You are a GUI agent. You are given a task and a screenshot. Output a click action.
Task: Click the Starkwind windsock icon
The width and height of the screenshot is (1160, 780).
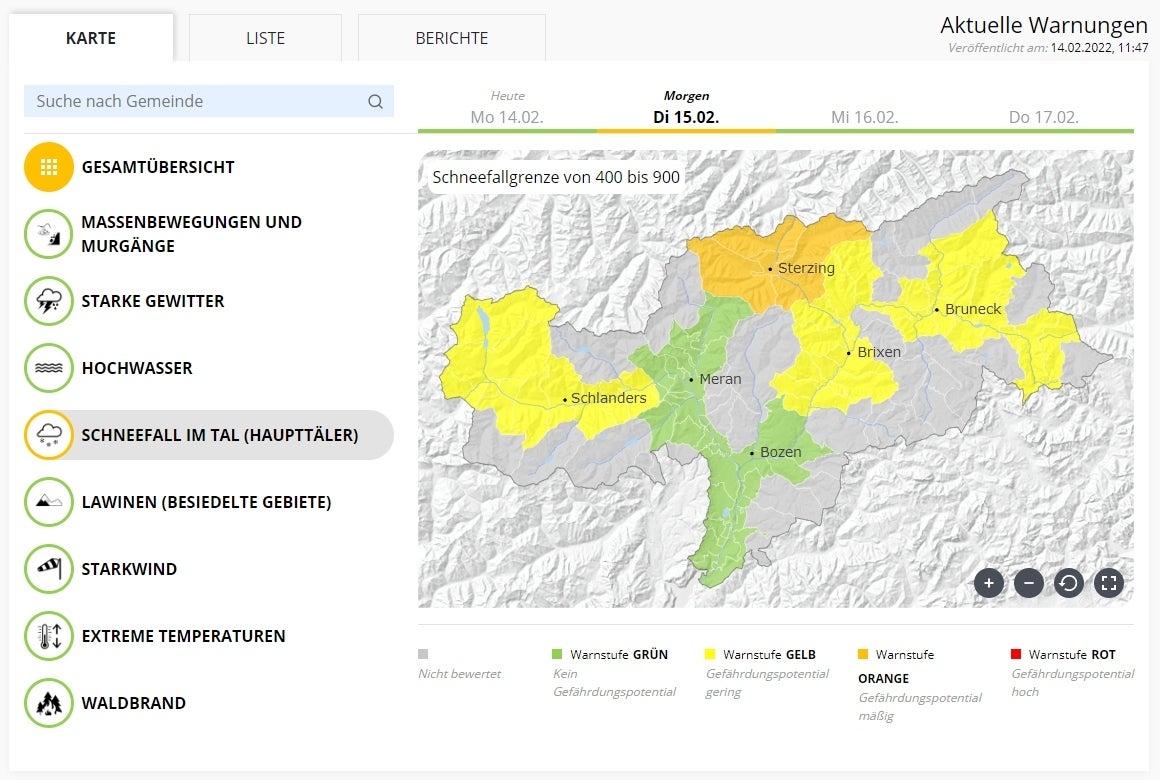coord(49,569)
